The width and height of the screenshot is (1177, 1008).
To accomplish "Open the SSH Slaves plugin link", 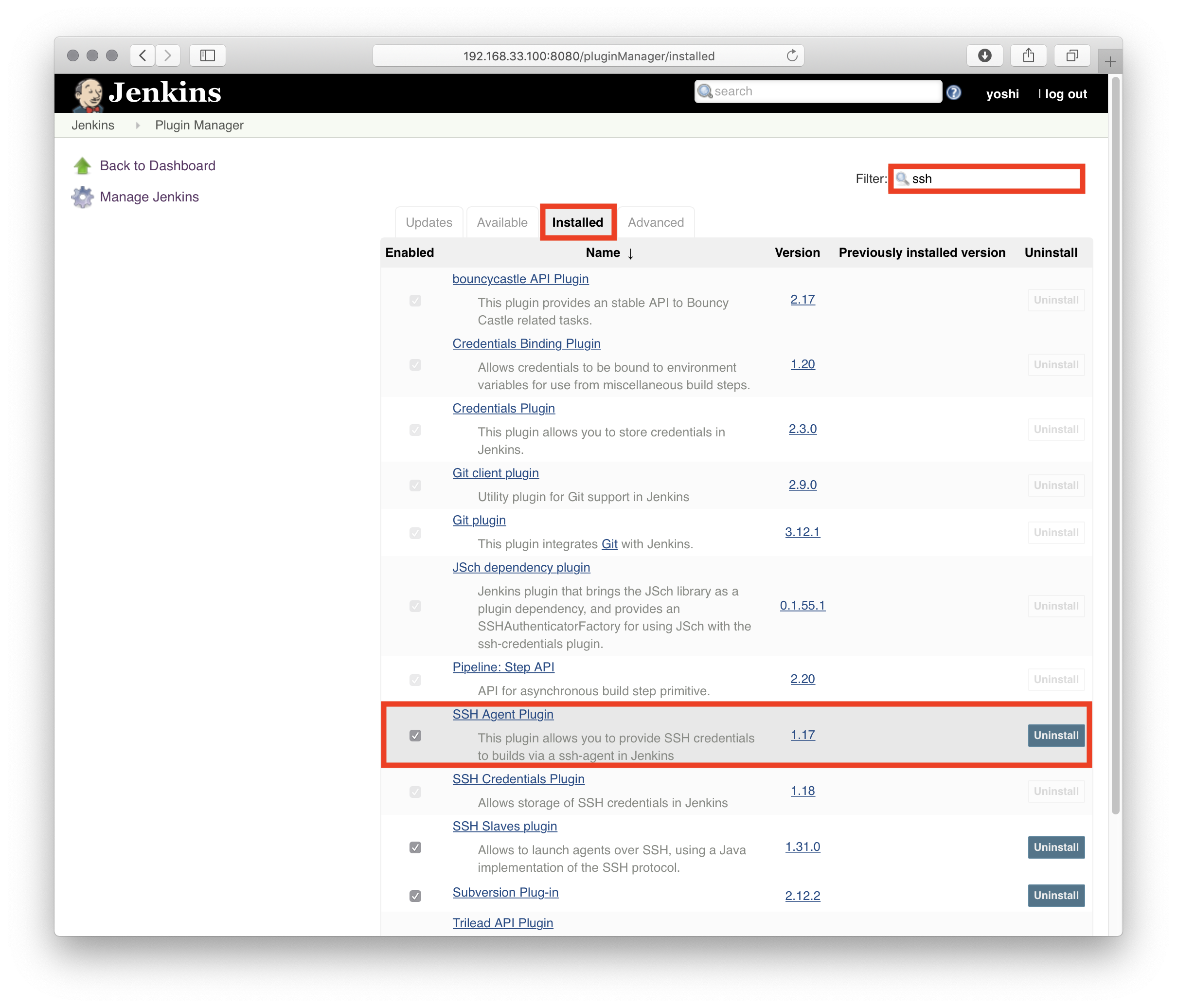I will pyautogui.click(x=504, y=827).
